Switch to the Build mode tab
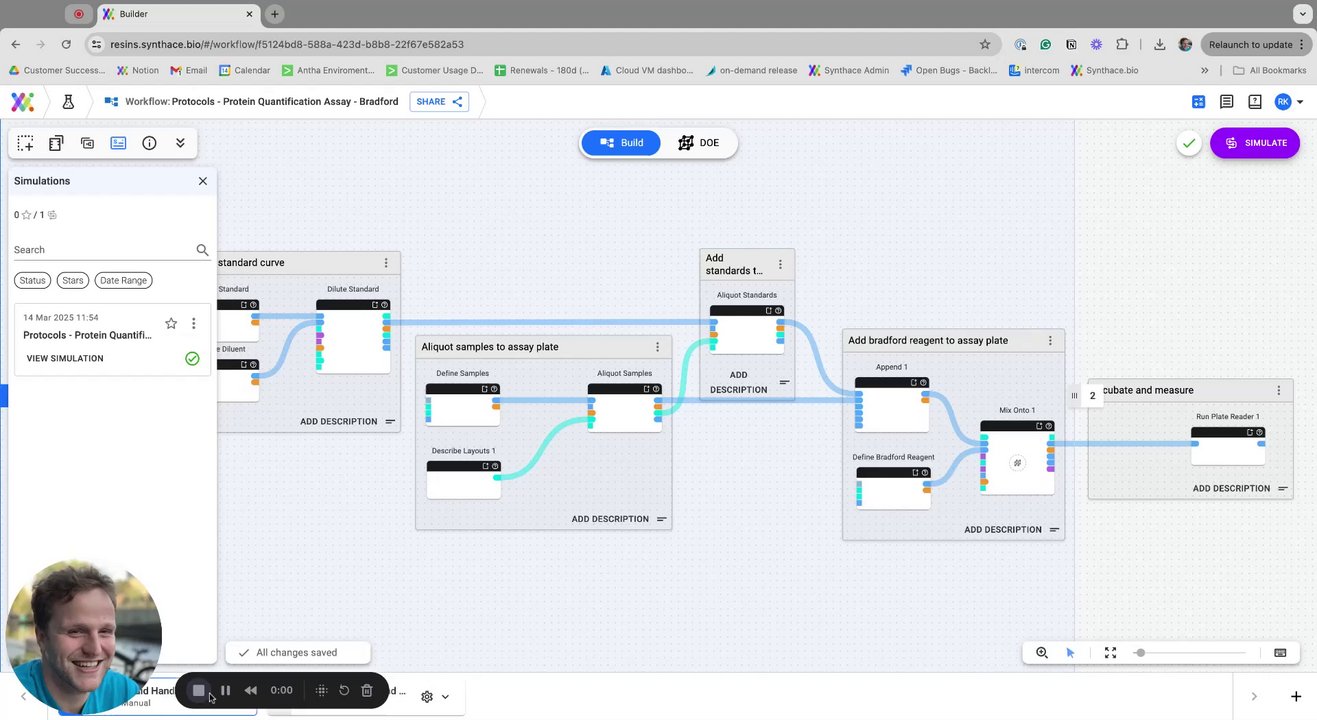The height and width of the screenshot is (720, 1317). click(621, 143)
